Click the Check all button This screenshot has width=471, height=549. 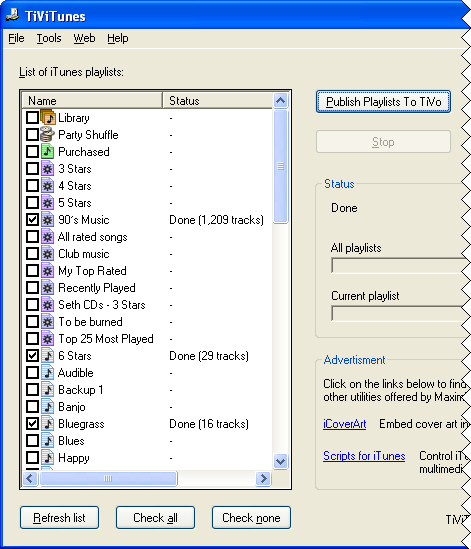click(x=155, y=517)
